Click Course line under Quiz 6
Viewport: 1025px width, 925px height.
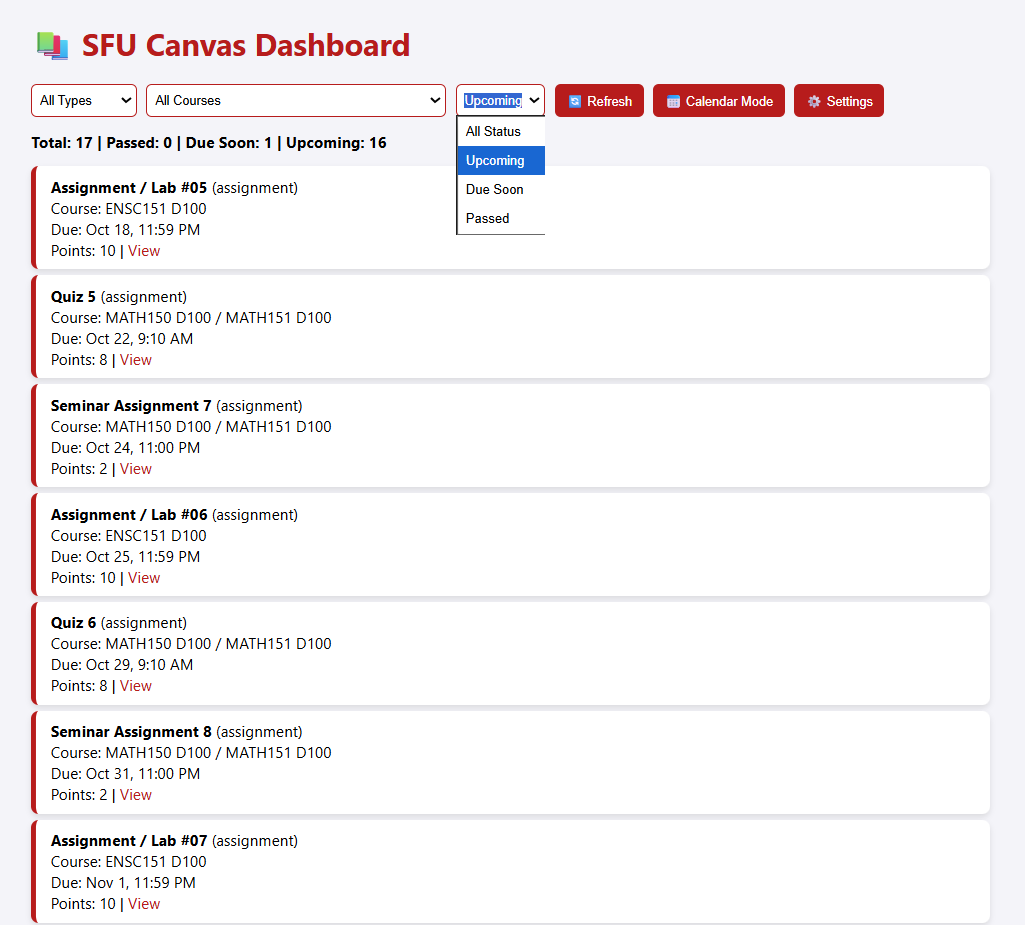(192, 644)
